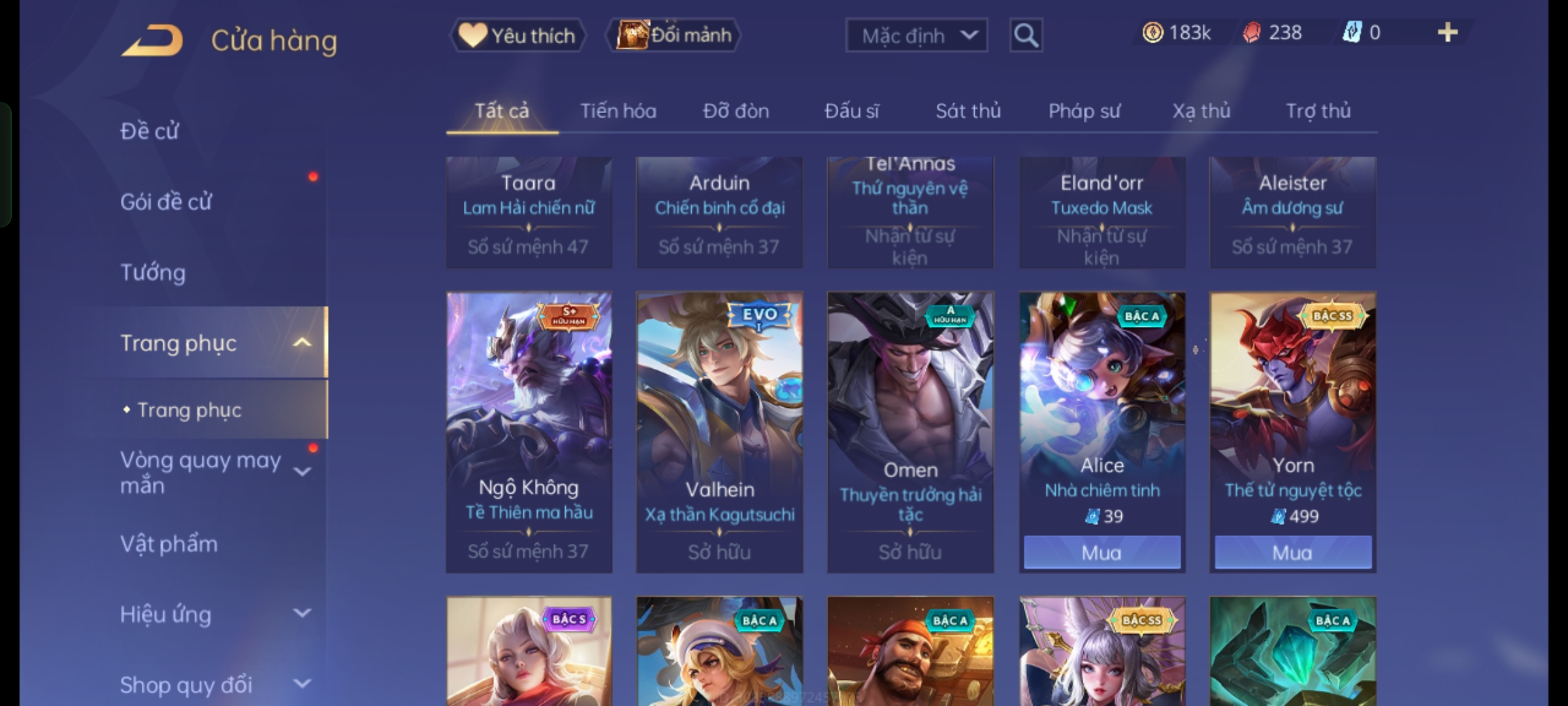
Task: Collapse the Trang phục sidebar section
Action: click(302, 343)
